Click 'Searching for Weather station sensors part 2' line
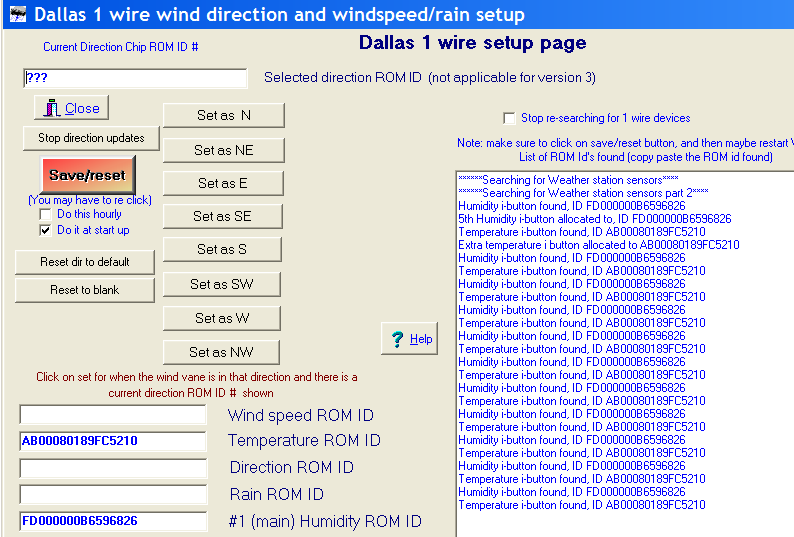Image resolution: width=794 pixels, height=537 pixels. tap(583, 193)
